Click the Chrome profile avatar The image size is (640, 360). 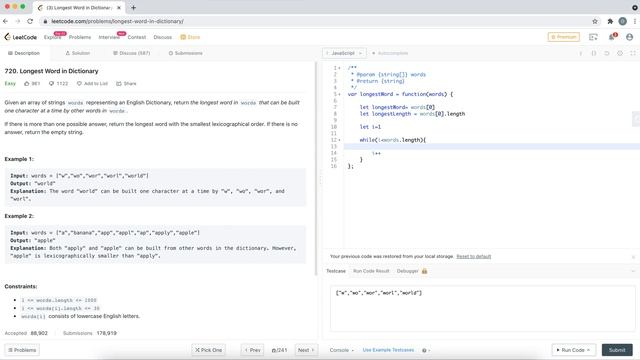[622, 21]
